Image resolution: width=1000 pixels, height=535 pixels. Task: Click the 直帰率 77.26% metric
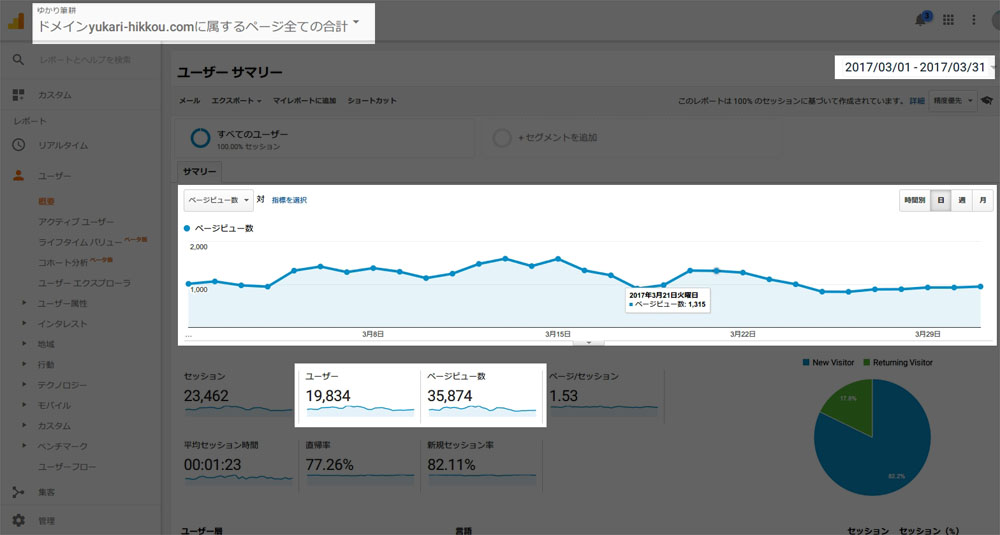tap(360, 464)
